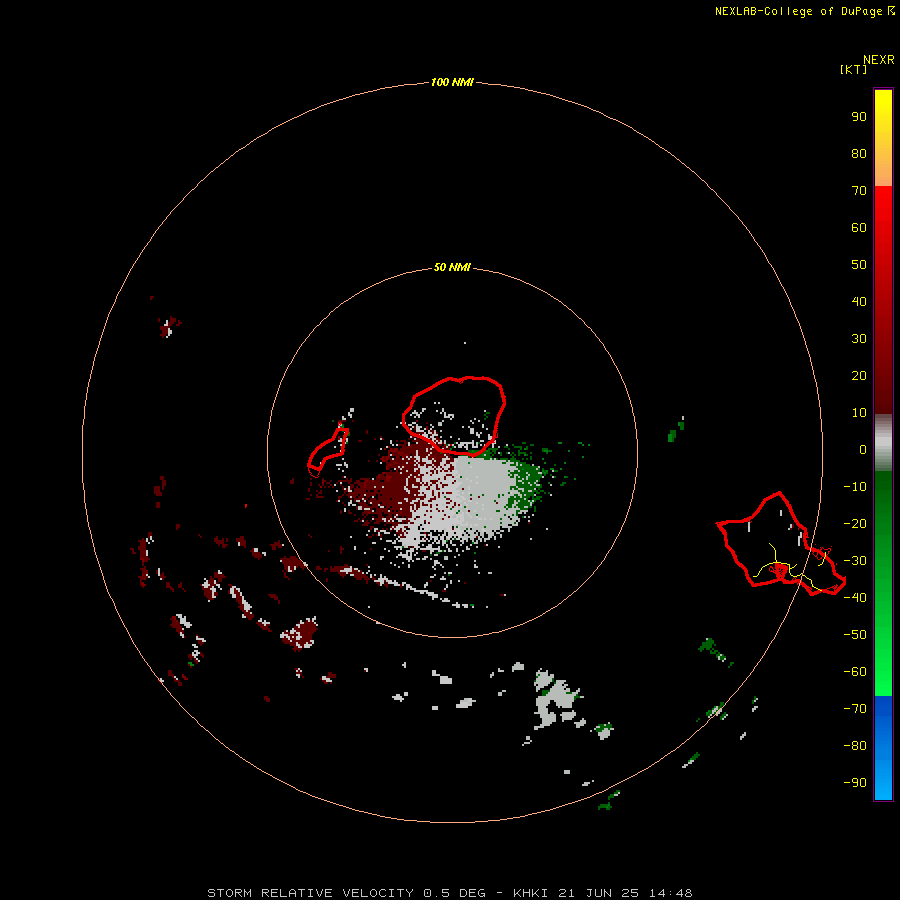Click the -70 value on the velocity scale
Screen dimensions: 900x900
click(855, 708)
